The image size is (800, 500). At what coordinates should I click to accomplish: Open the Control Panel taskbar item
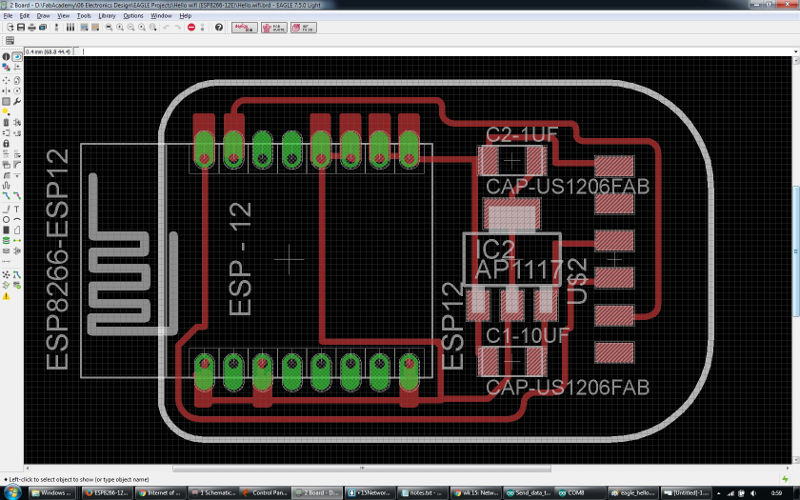click(264, 492)
